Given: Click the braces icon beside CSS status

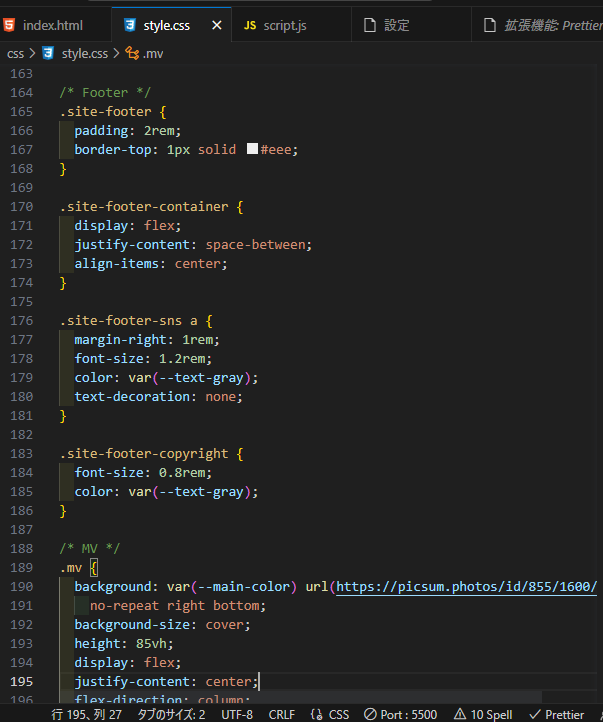Looking at the screenshot, I should click(x=317, y=715).
